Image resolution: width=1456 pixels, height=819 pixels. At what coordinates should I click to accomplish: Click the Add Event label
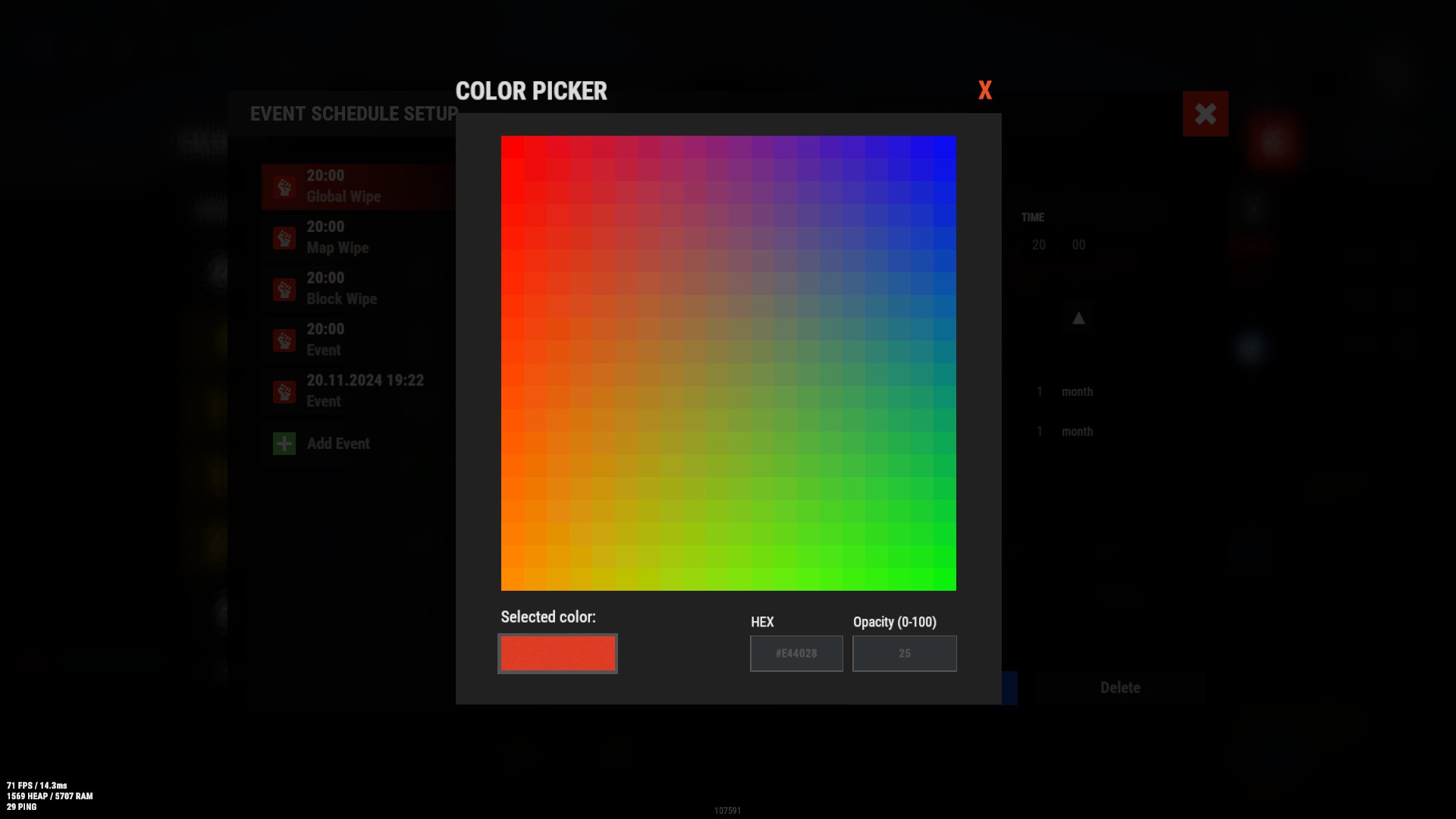338,444
